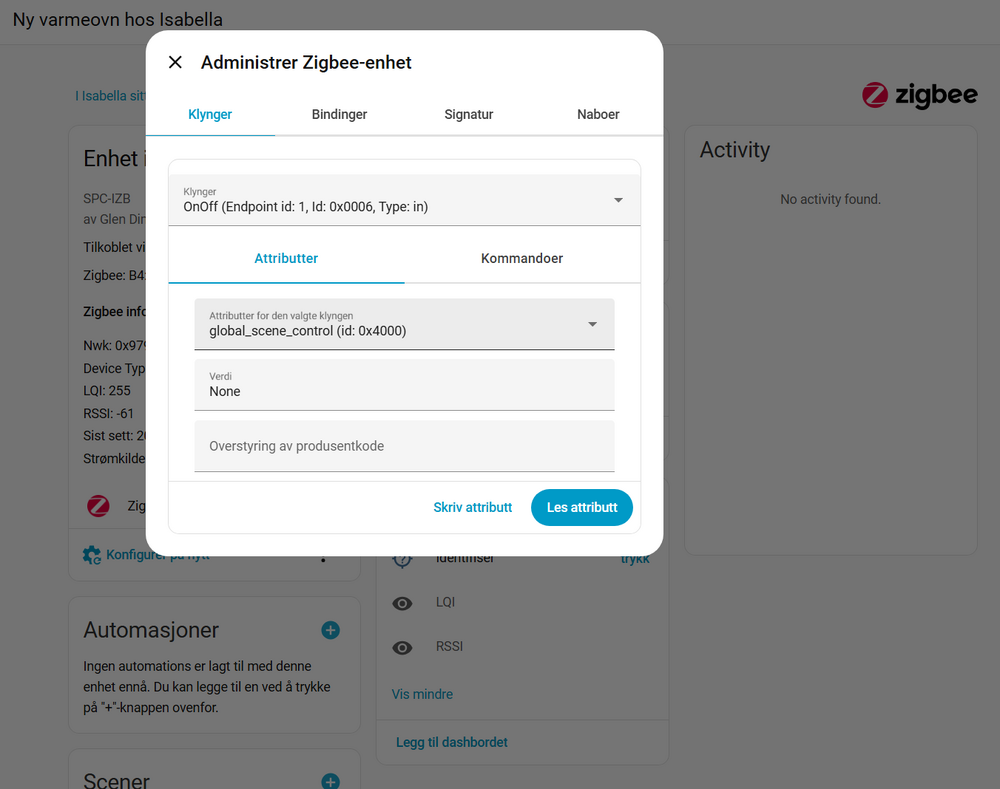Screen dimensions: 1000x789
Task: Add a new automation with plus icon
Action: pos(330,630)
